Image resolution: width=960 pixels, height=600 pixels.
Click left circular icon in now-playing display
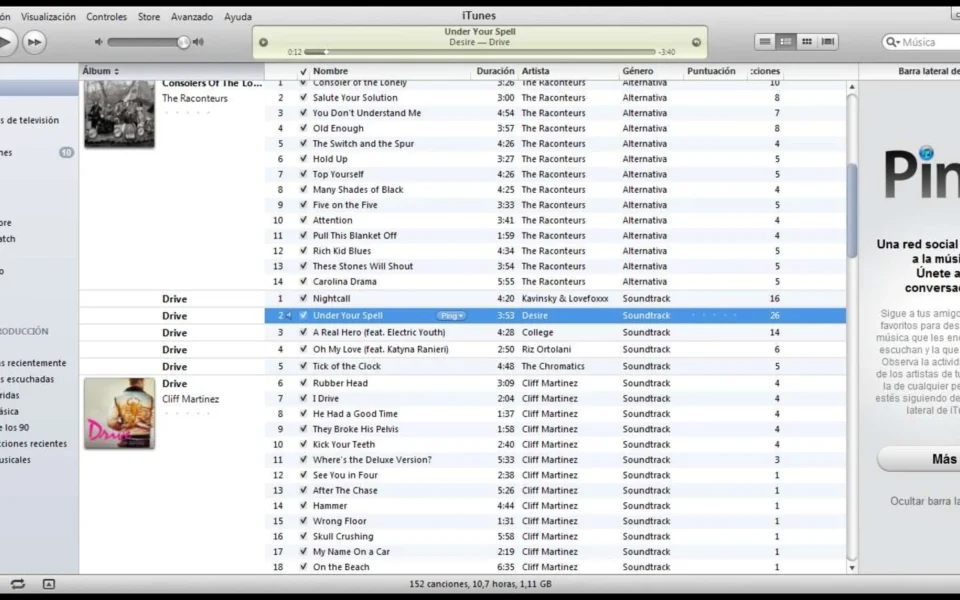pos(263,42)
